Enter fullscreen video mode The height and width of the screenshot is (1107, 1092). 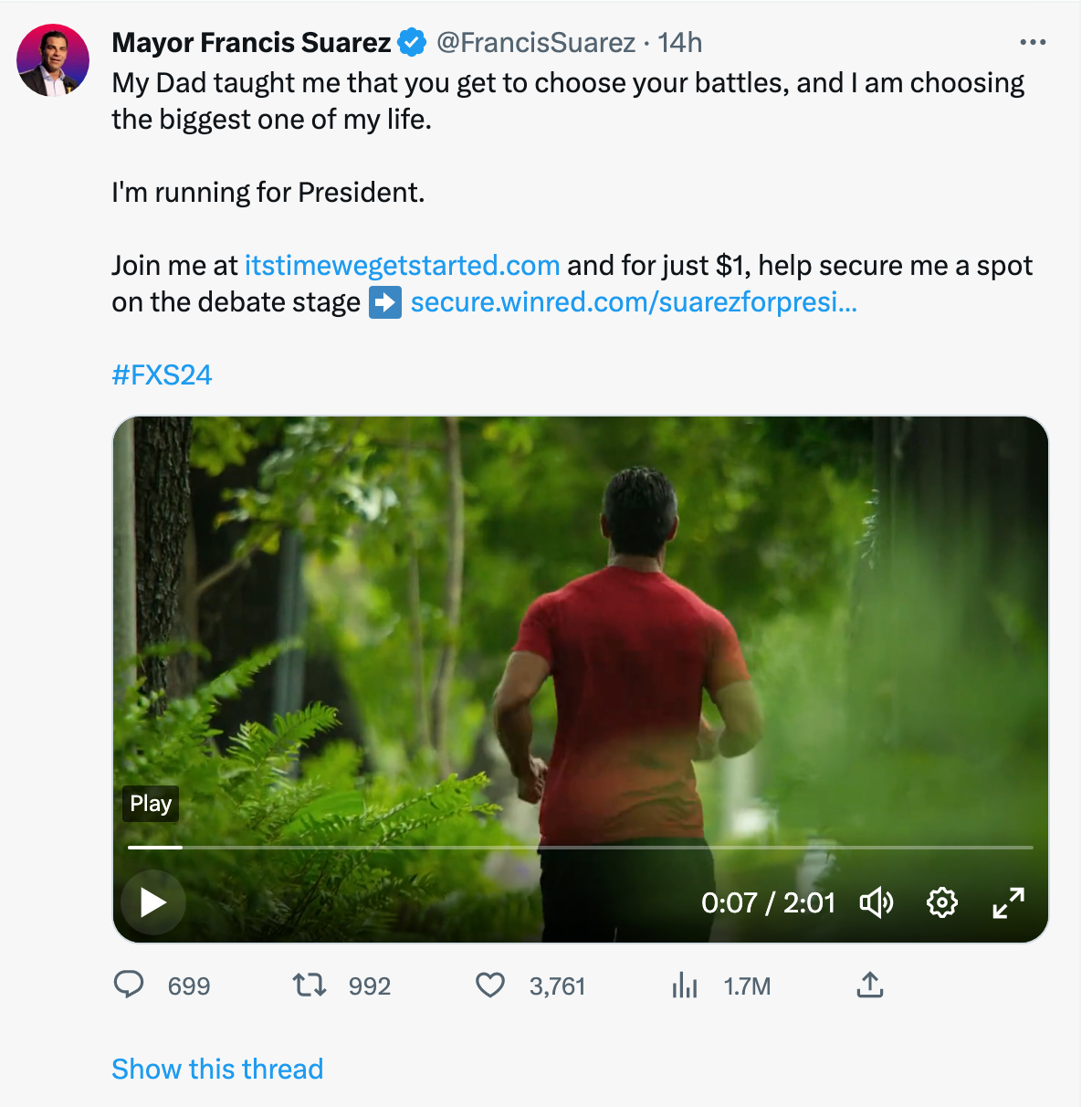tap(1008, 902)
